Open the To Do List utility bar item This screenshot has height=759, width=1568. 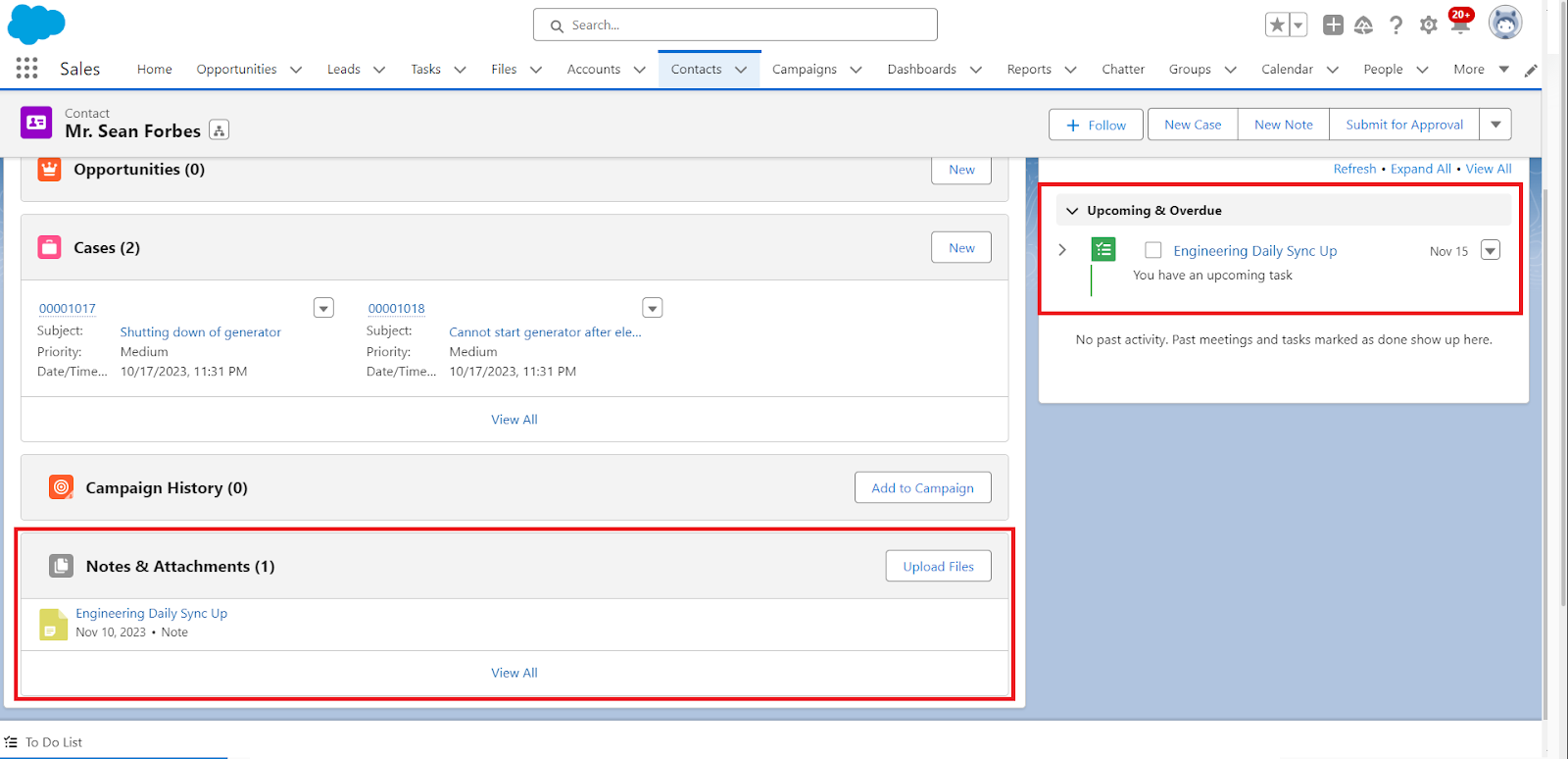pos(43,742)
